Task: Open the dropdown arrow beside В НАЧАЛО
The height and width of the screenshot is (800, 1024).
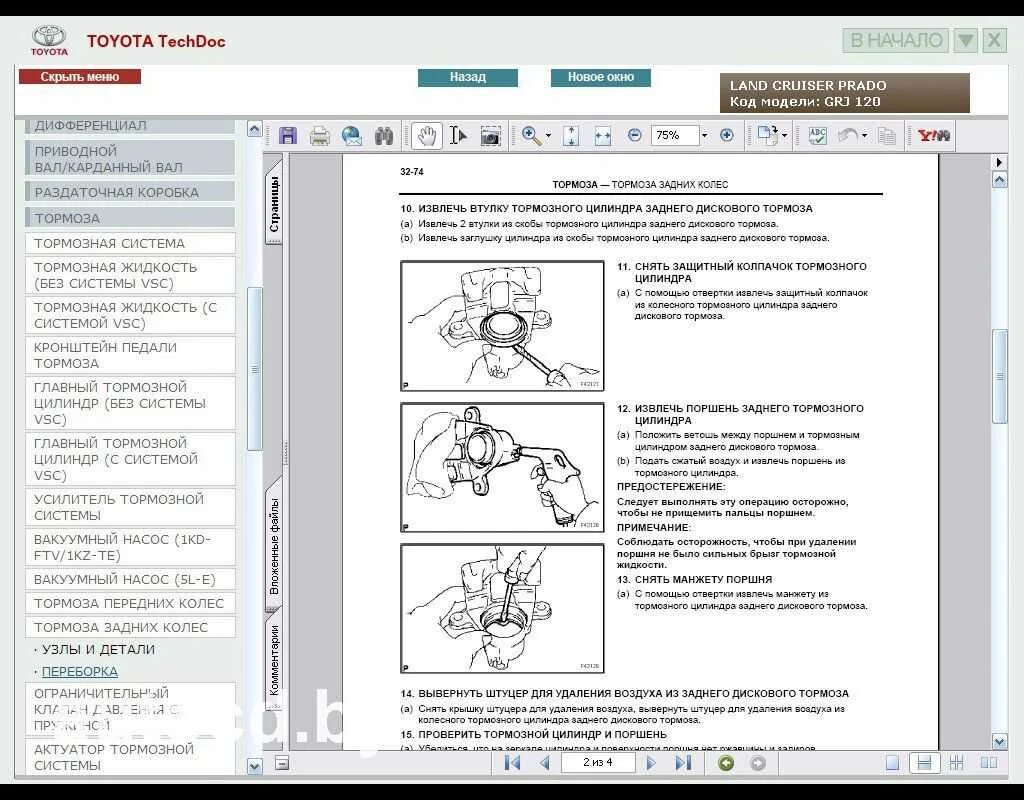Action: click(x=965, y=40)
